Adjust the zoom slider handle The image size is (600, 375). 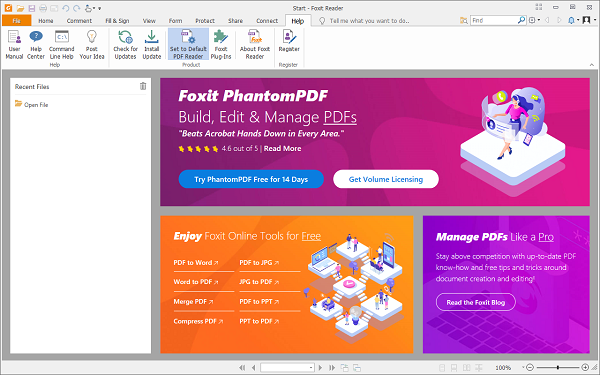pyautogui.click(x=558, y=367)
